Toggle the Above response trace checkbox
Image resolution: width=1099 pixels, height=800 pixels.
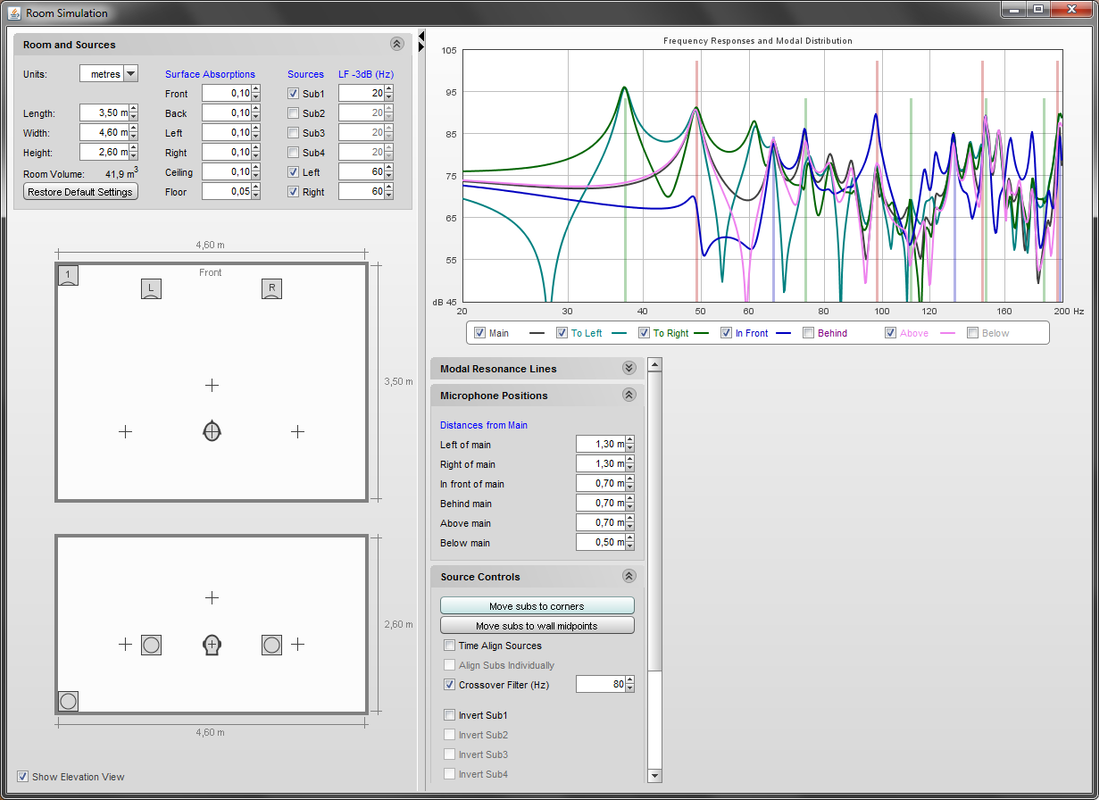890,333
